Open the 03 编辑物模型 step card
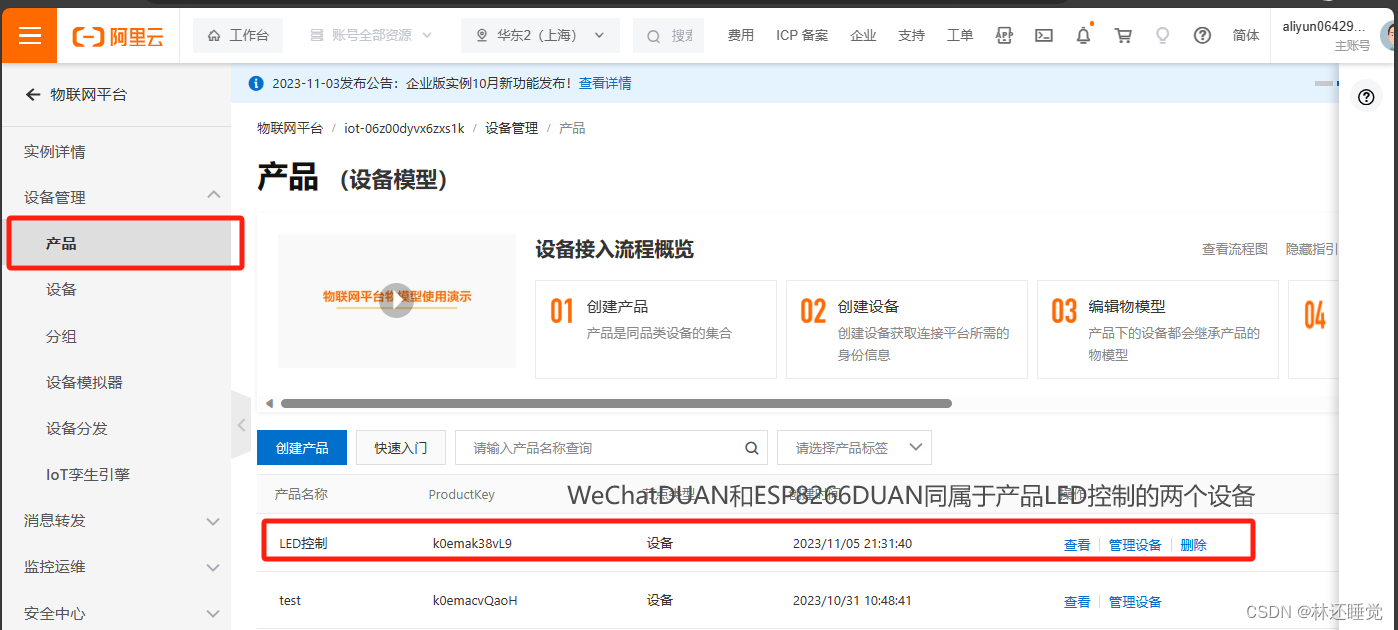Screen dimensions: 1398x630 tap(1158, 329)
